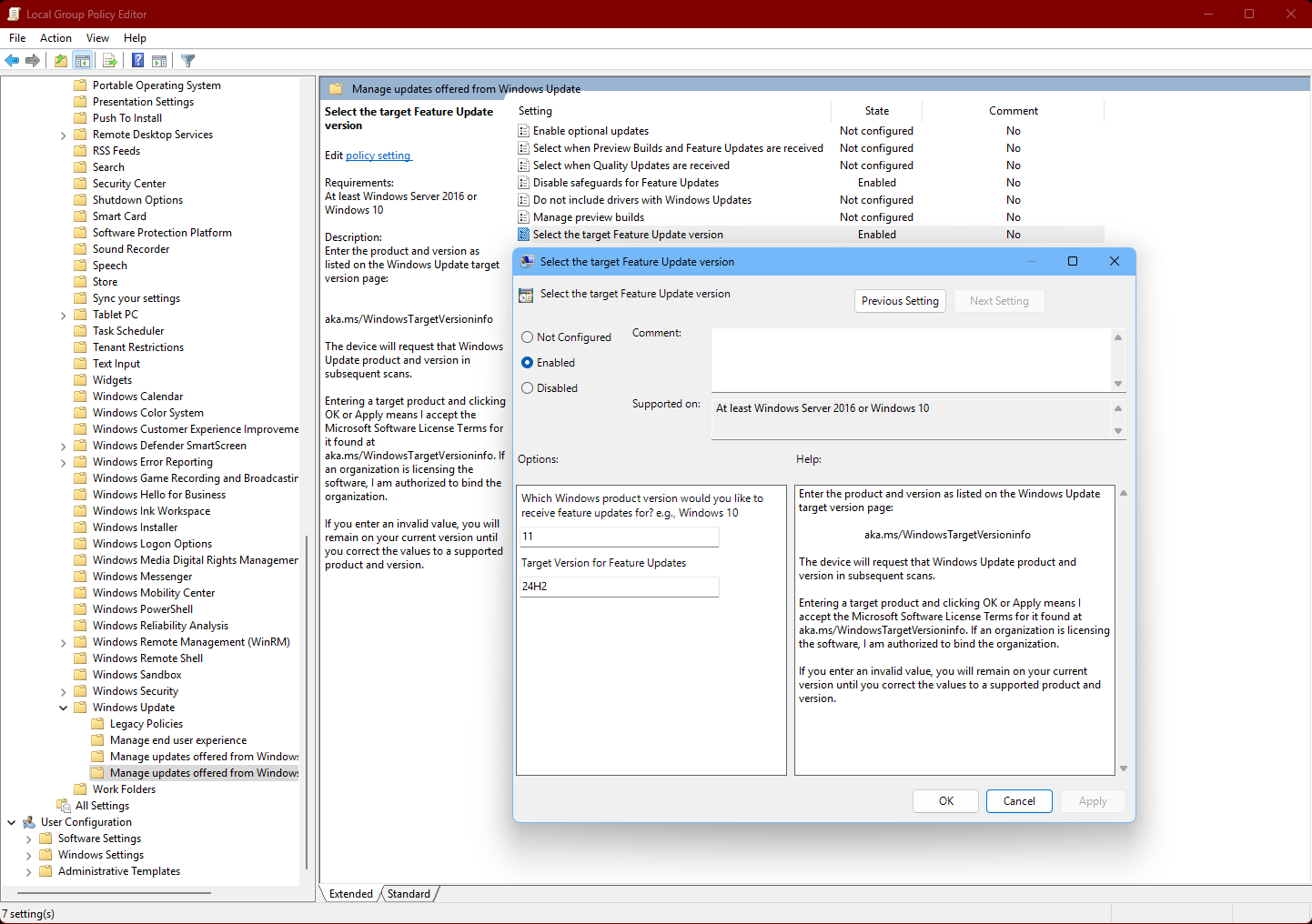Image resolution: width=1312 pixels, height=924 pixels.
Task: Select 'Manage end user experience' tree item
Action: [x=178, y=740]
